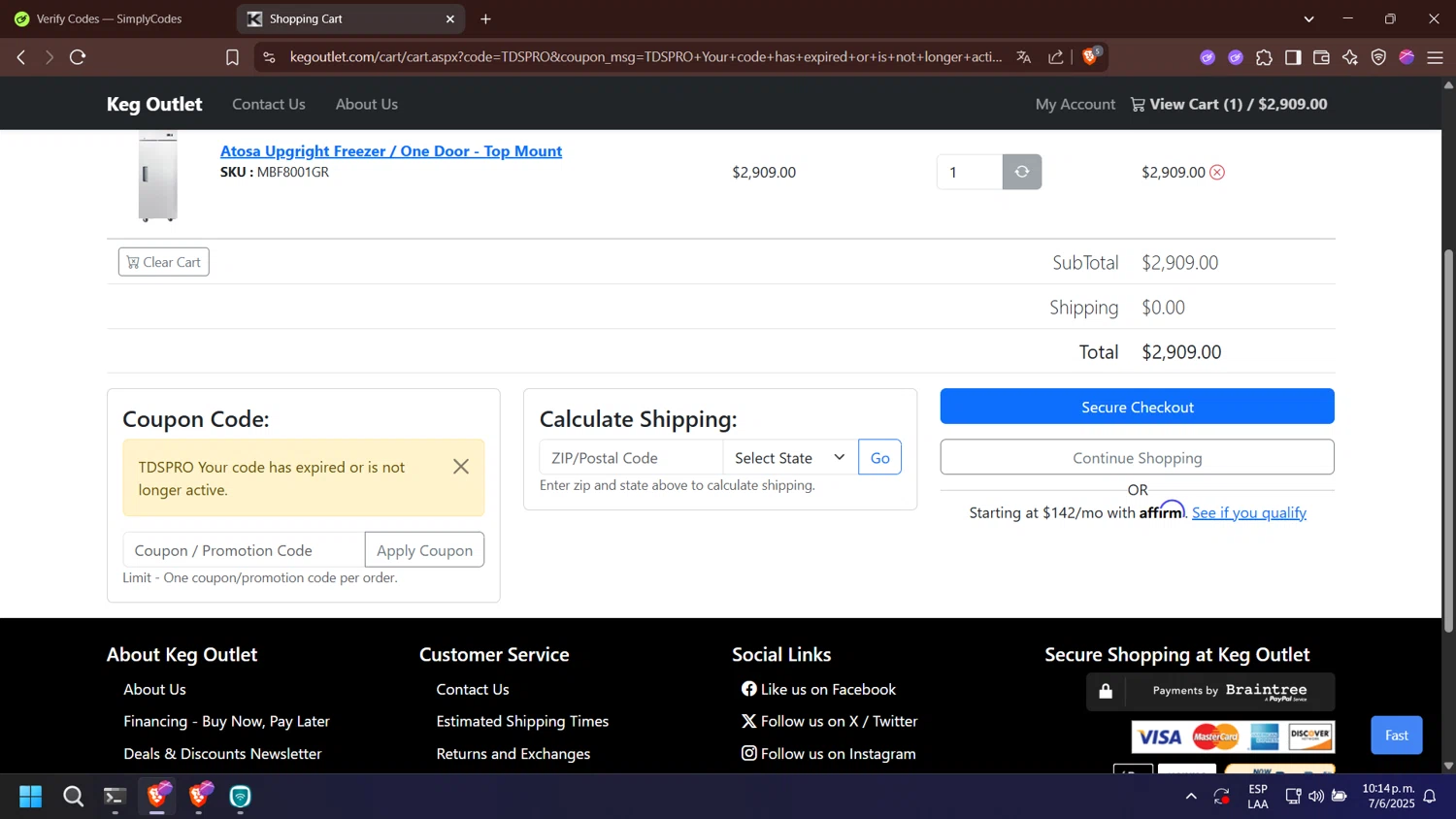Open Deals & Discounts Newsletter link
Image resolution: width=1456 pixels, height=819 pixels.
222,753
